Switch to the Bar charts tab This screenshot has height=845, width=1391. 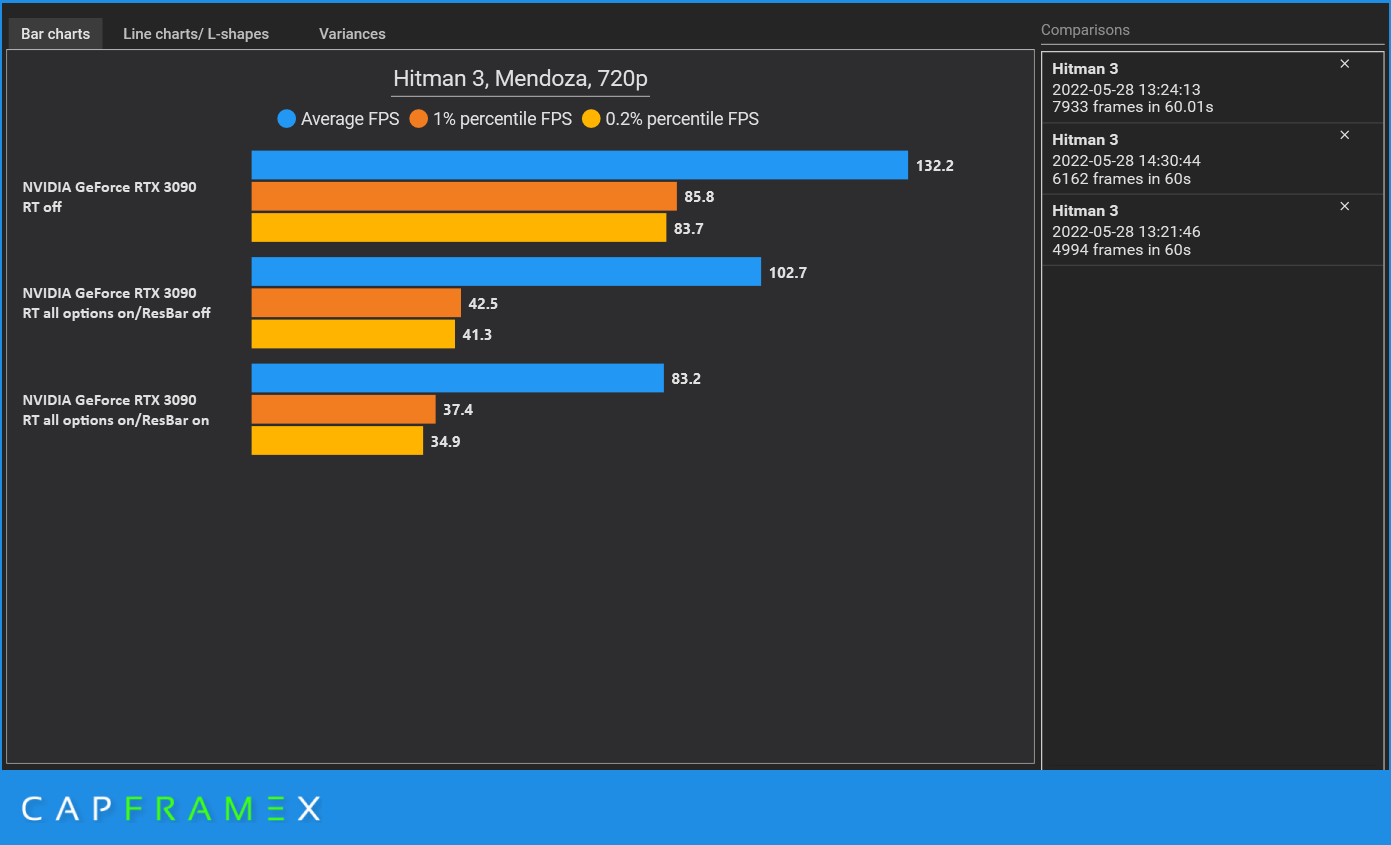pyautogui.click(x=55, y=34)
